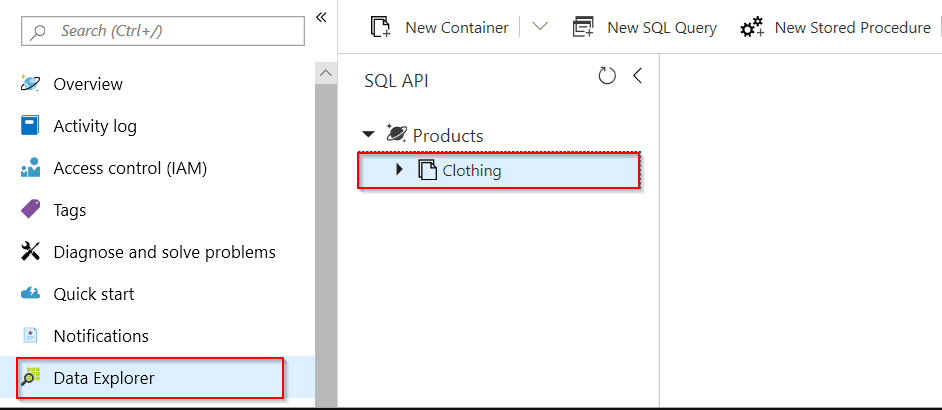Open the New Container dropdown arrow
The height and width of the screenshot is (410, 942).
click(x=540, y=27)
